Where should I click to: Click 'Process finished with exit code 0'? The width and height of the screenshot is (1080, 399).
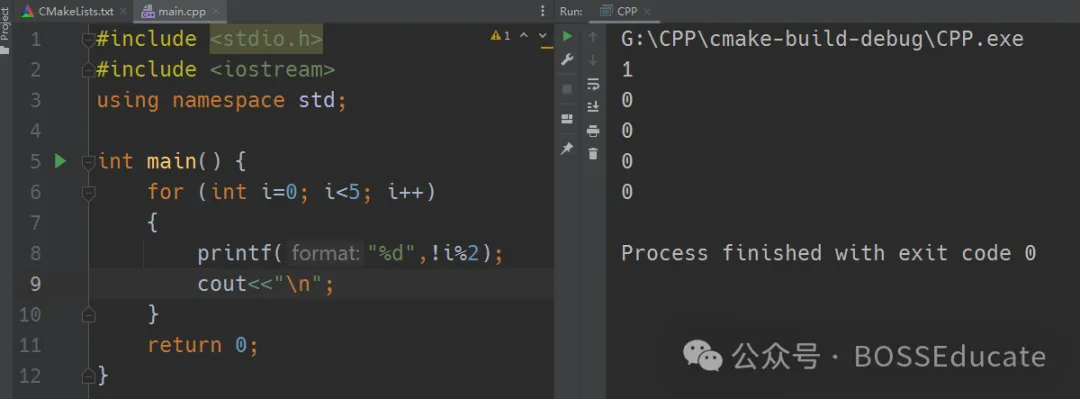[x=829, y=253]
